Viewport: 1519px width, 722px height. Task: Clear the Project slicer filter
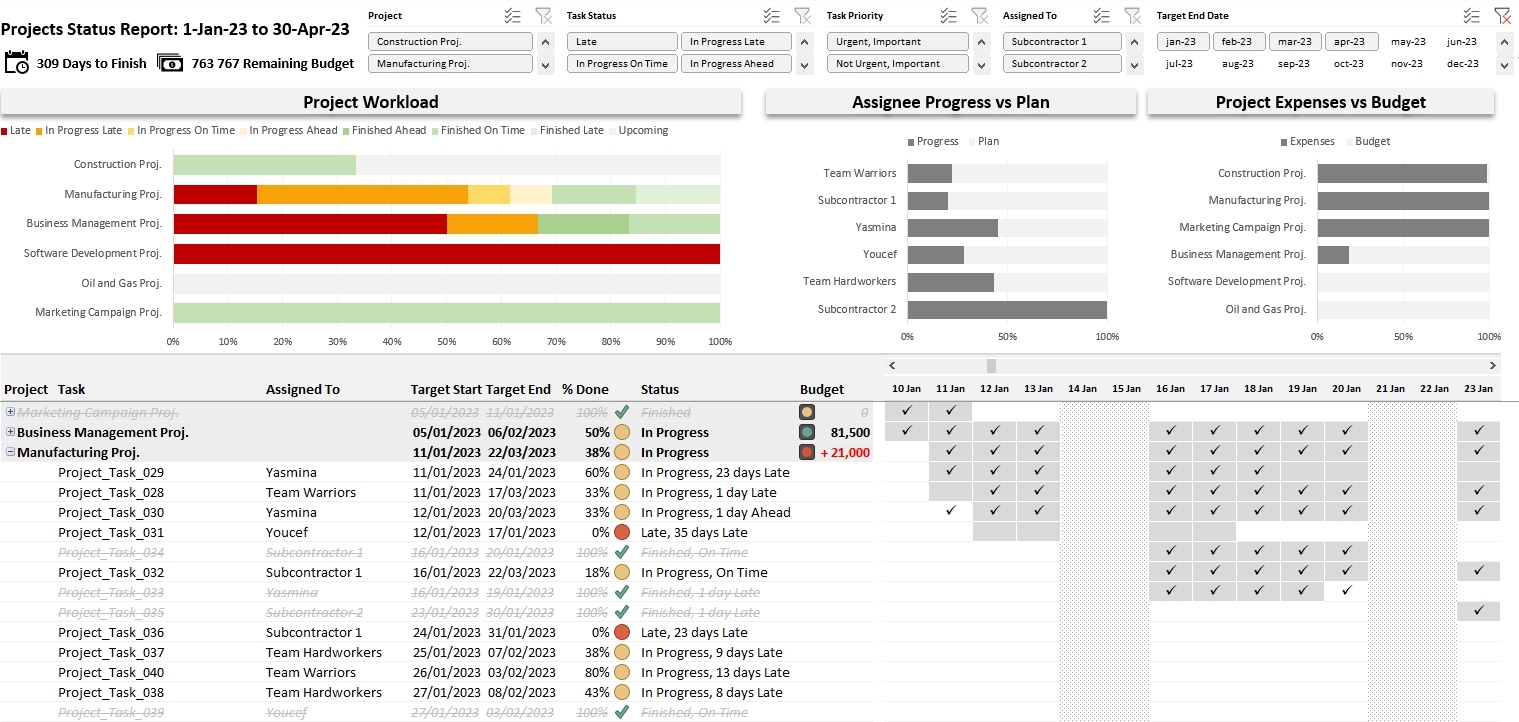pyautogui.click(x=544, y=16)
